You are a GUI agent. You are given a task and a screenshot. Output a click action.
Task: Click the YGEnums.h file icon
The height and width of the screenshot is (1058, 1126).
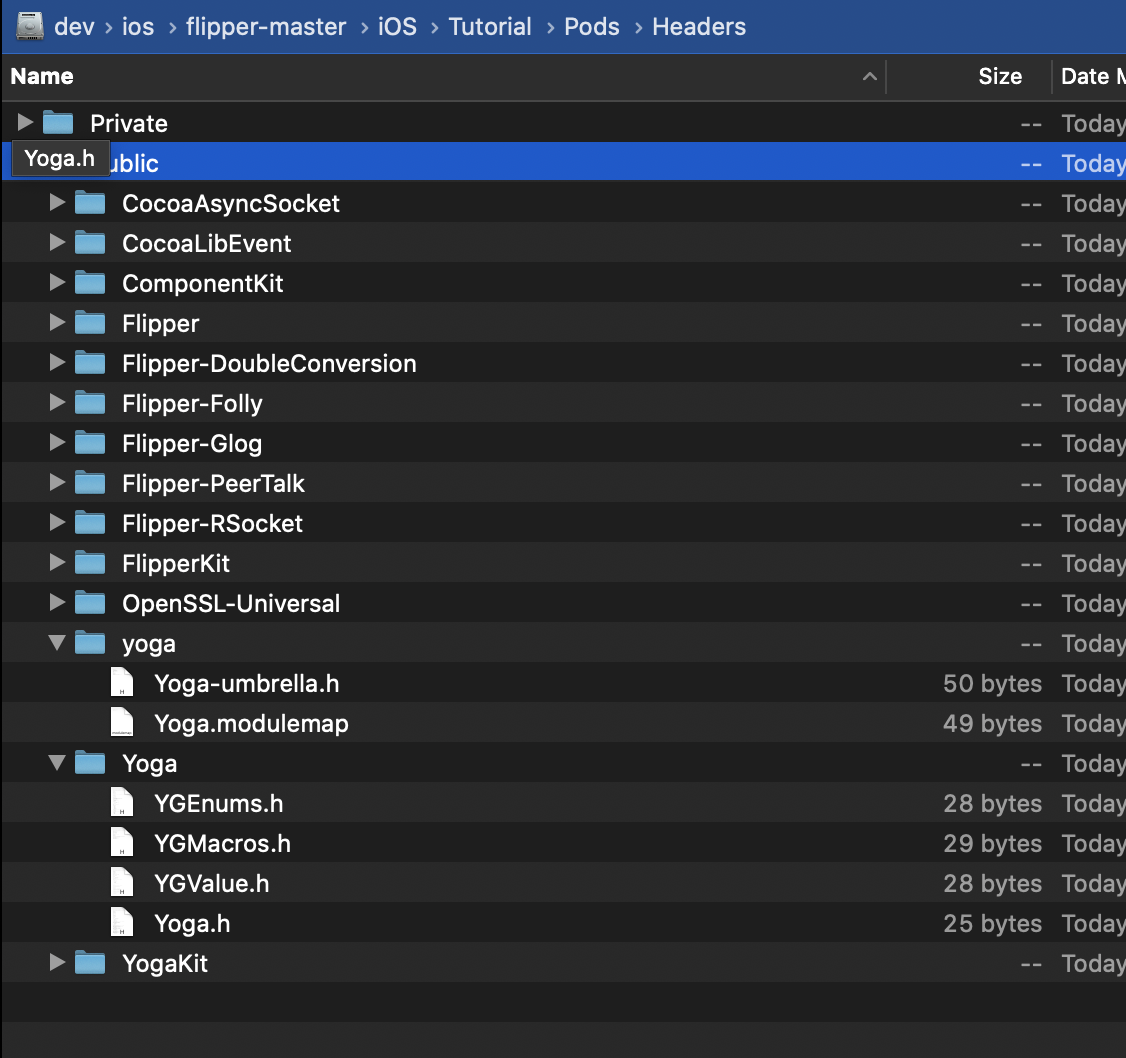tap(122, 802)
